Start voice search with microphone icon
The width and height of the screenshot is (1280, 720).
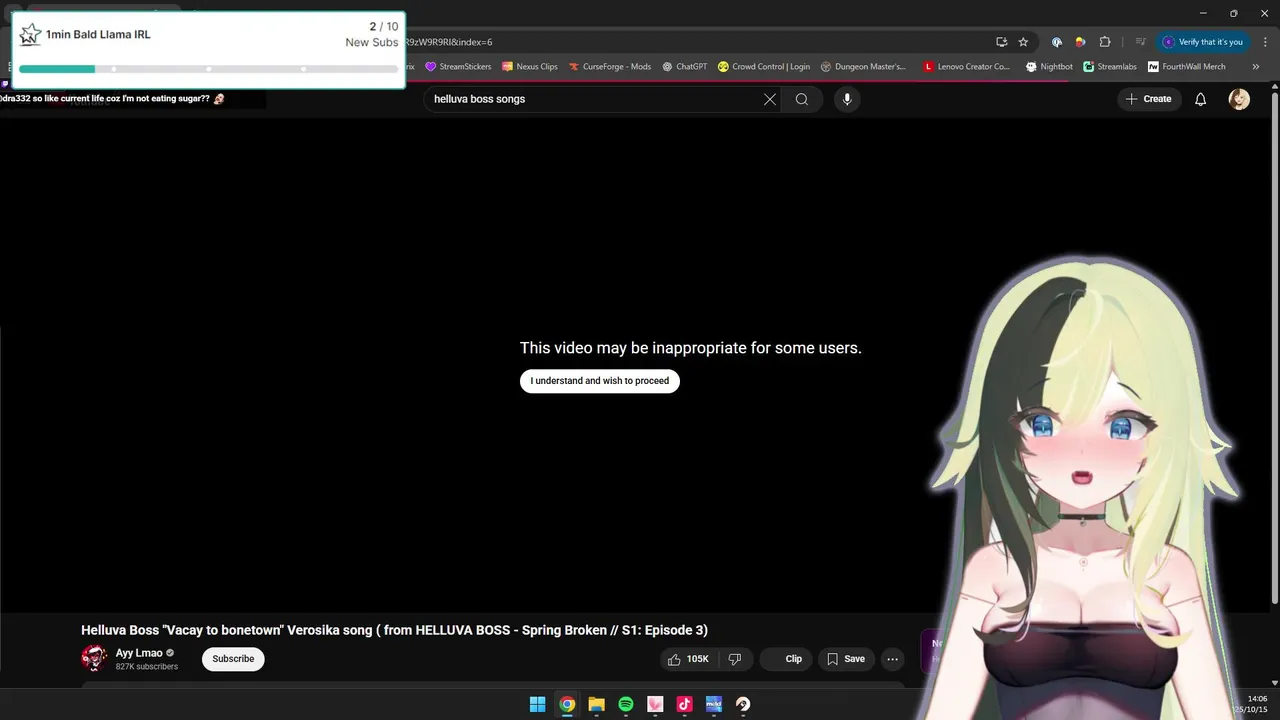point(847,99)
